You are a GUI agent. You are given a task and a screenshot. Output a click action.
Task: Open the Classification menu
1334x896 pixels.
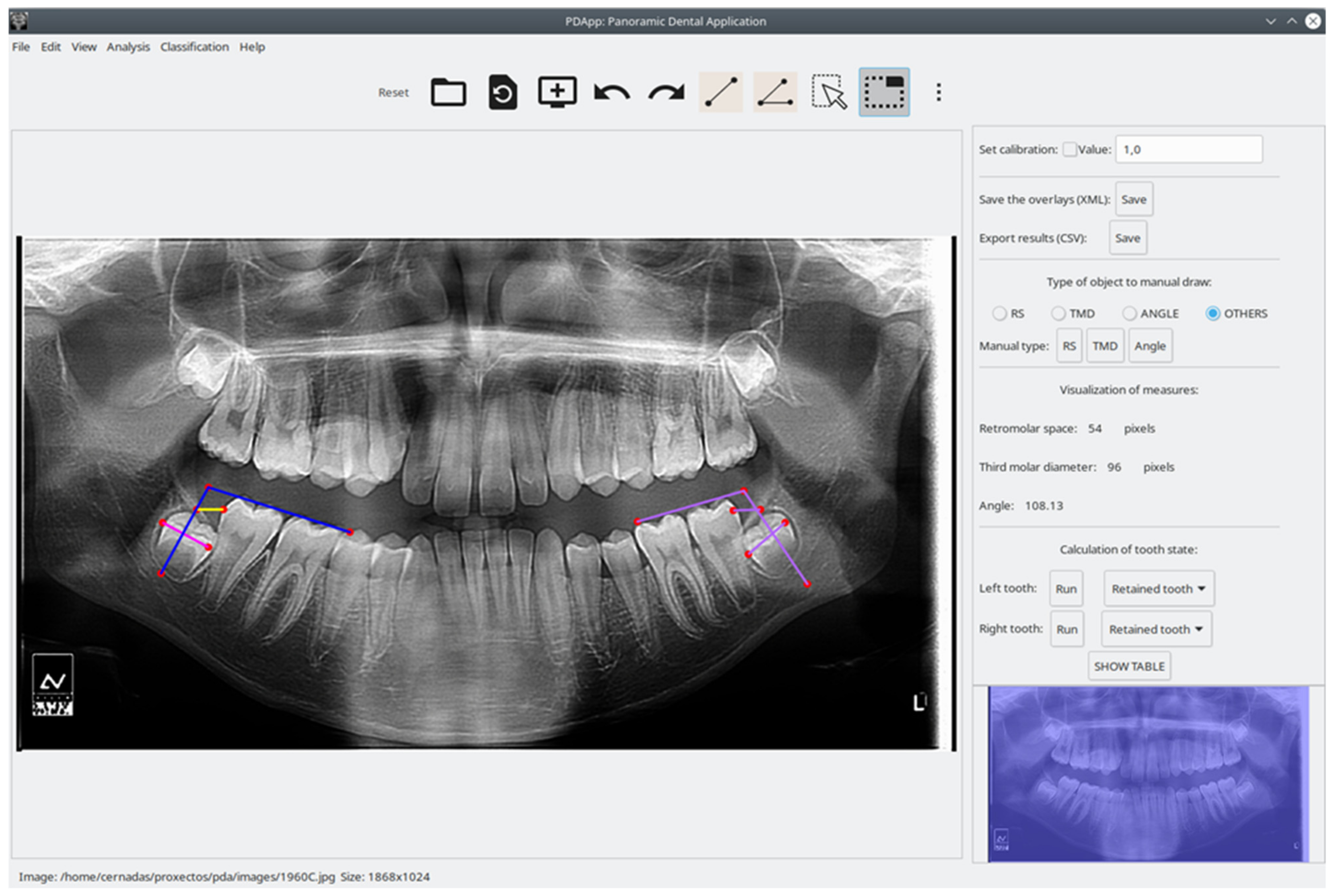click(x=194, y=47)
